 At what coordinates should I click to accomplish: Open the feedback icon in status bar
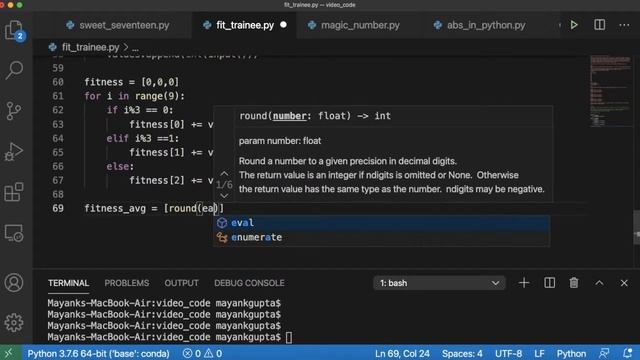click(604, 353)
